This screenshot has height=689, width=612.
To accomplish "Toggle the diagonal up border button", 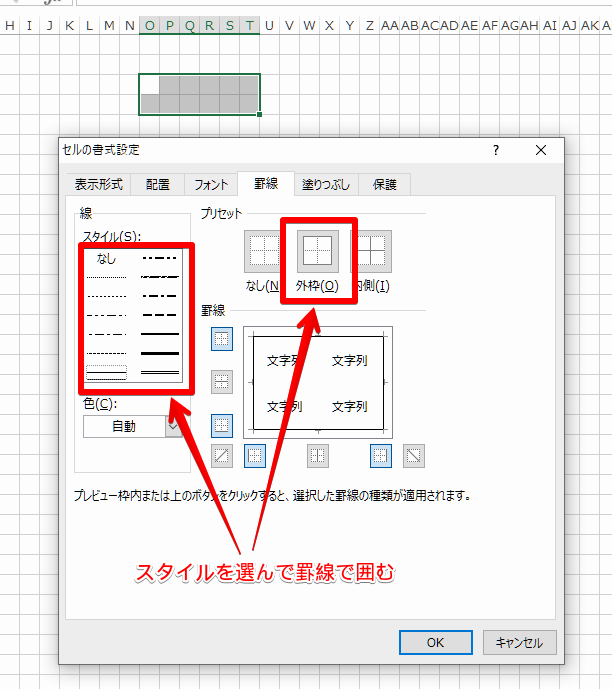I will point(222,456).
